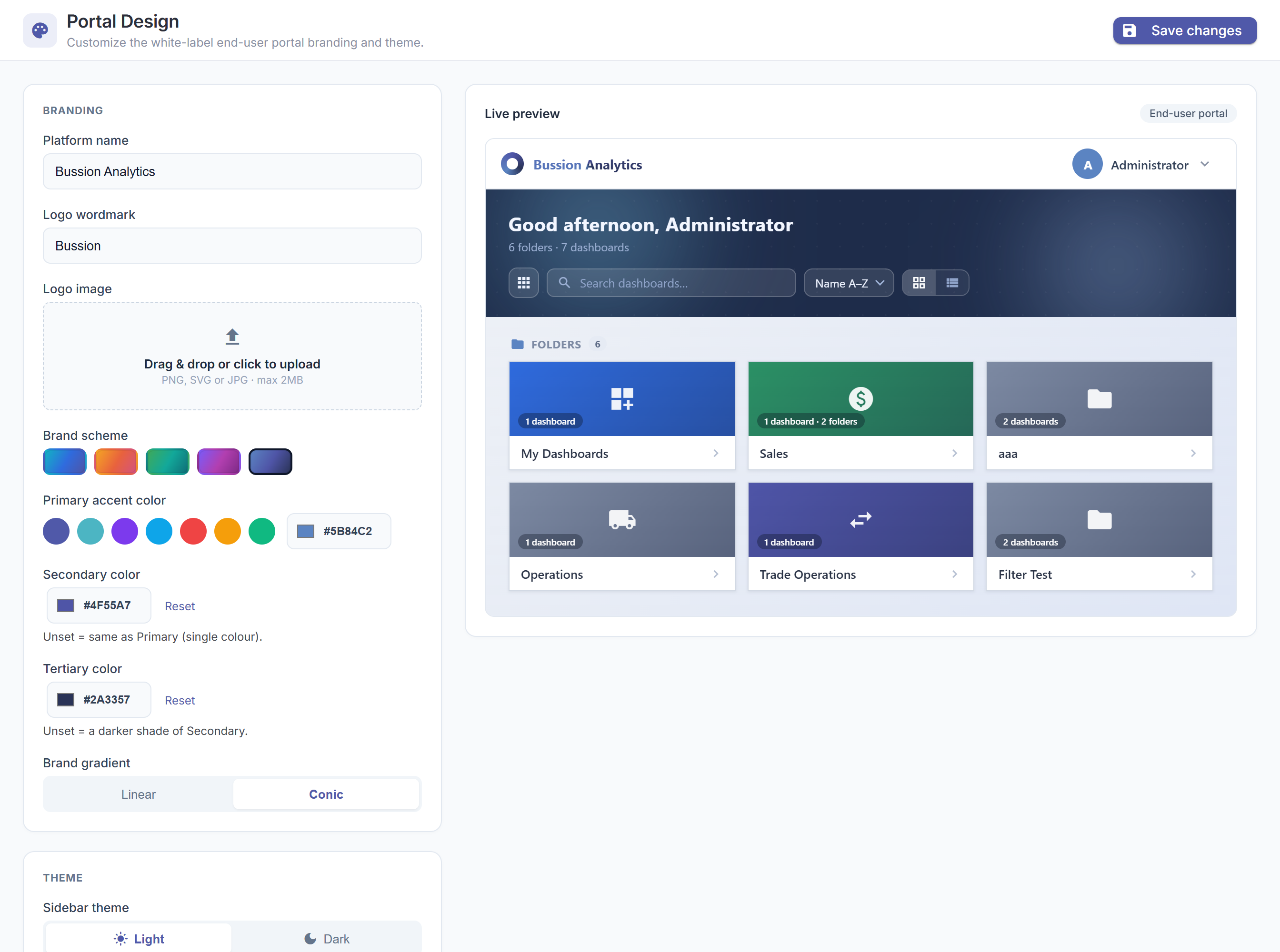Pick the teal primary accent circle
Image resolution: width=1280 pixels, height=952 pixels.
(x=90, y=531)
